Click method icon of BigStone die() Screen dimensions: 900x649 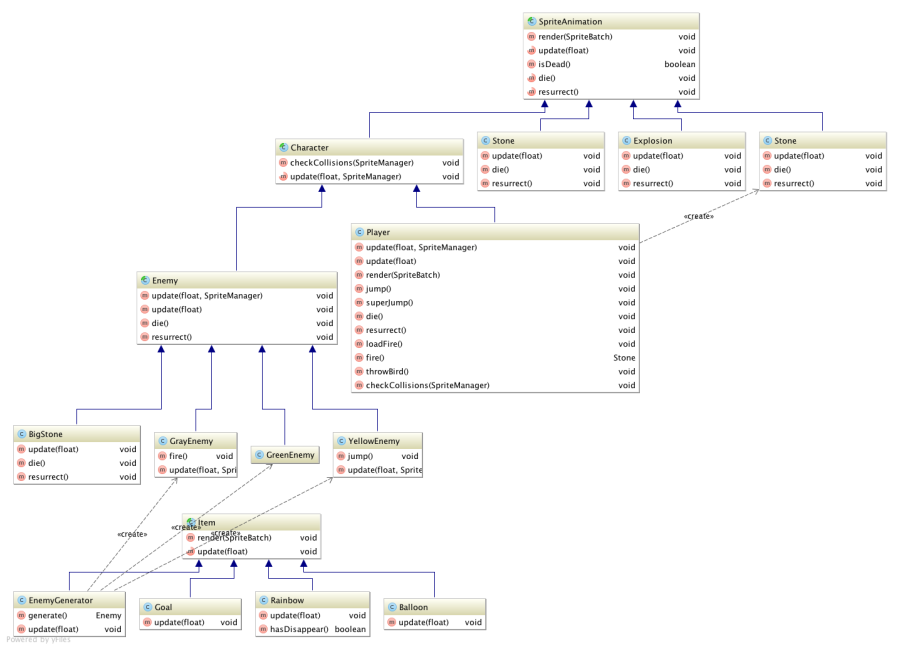(x=22, y=463)
